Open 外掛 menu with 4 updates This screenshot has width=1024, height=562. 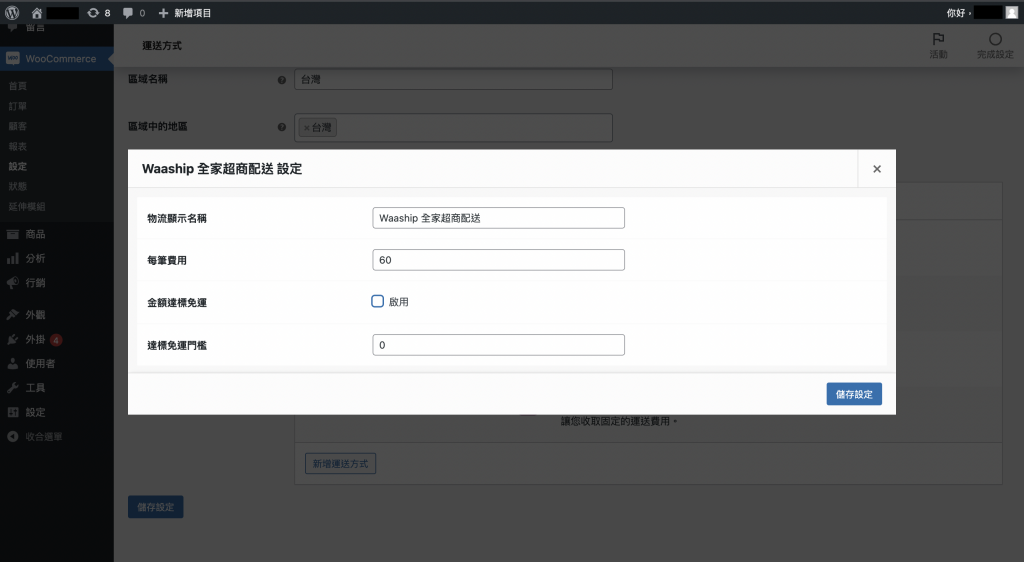[x=35, y=339]
